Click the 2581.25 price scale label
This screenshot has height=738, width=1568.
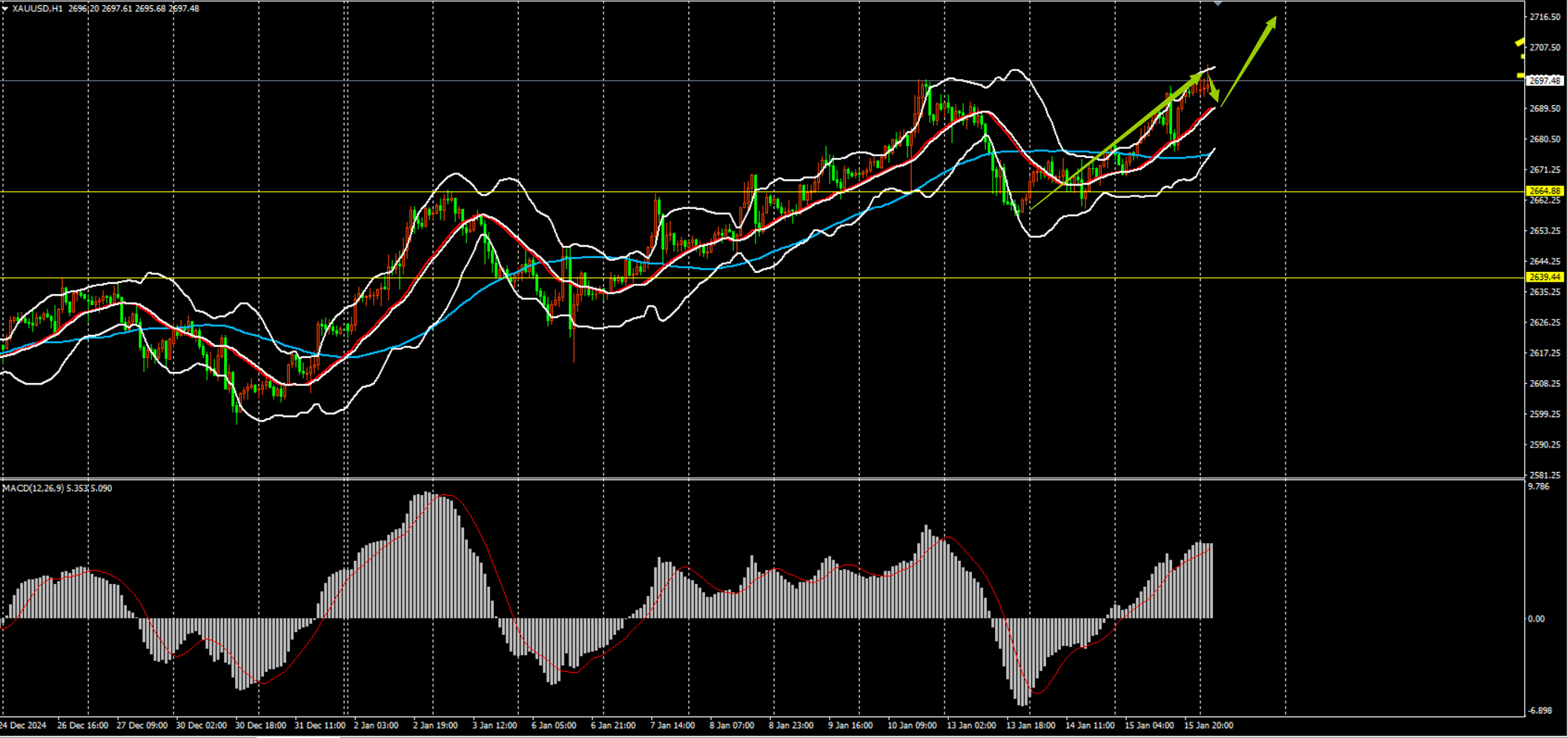(1545, 476)
